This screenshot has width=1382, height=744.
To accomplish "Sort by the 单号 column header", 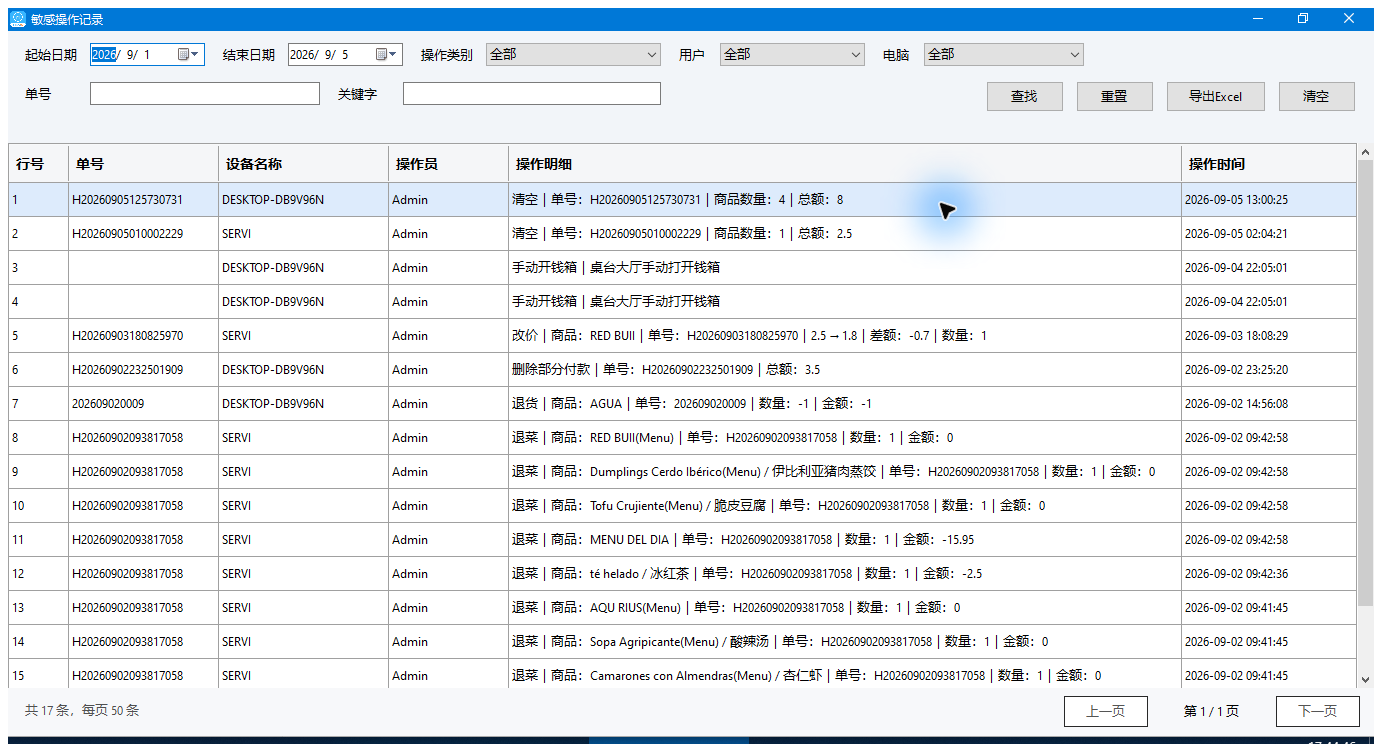I will point(144,164).
